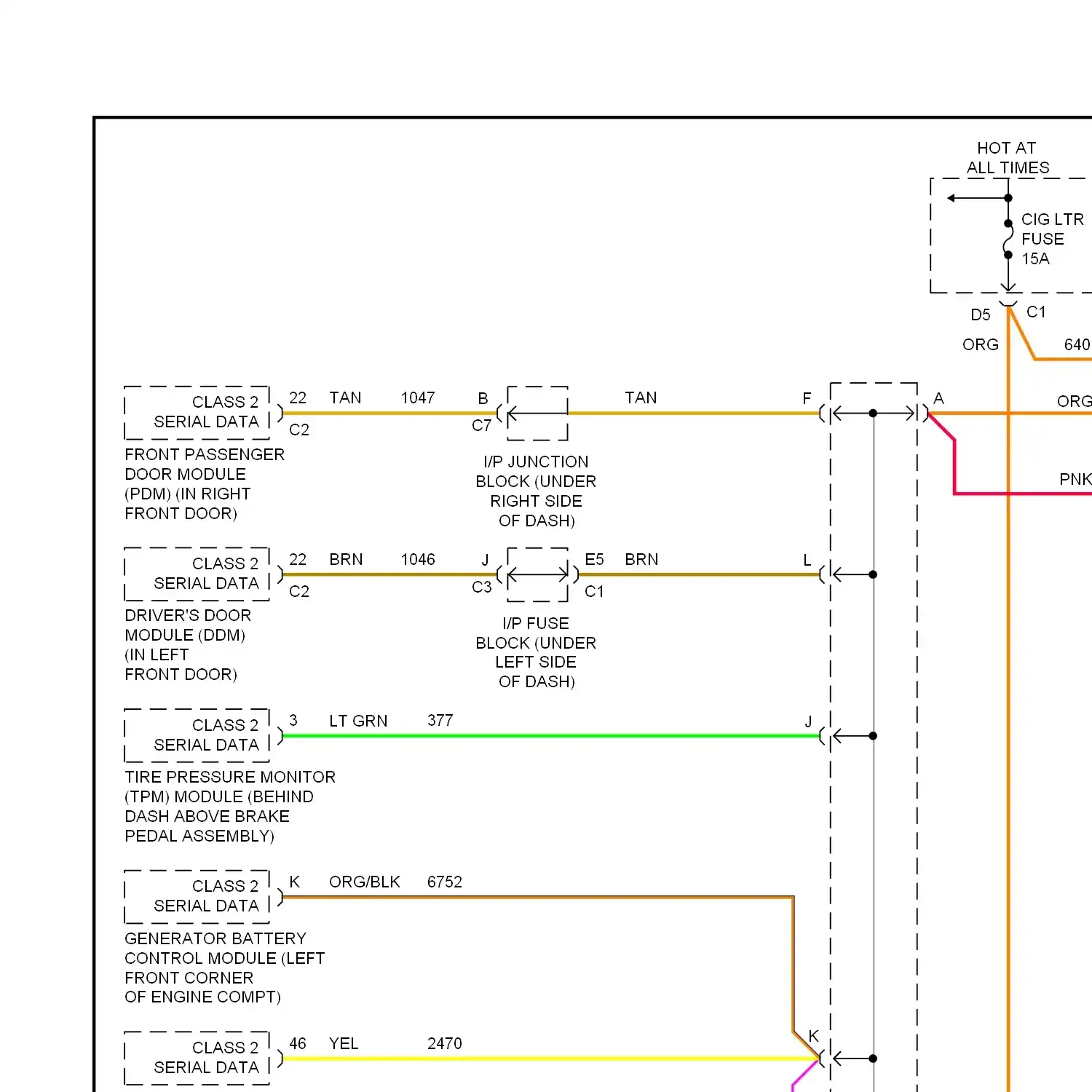Click the GENERATOR BATTERY CONTROL MODULE description
1092x1092 pixels.
[x=224, y=968]
